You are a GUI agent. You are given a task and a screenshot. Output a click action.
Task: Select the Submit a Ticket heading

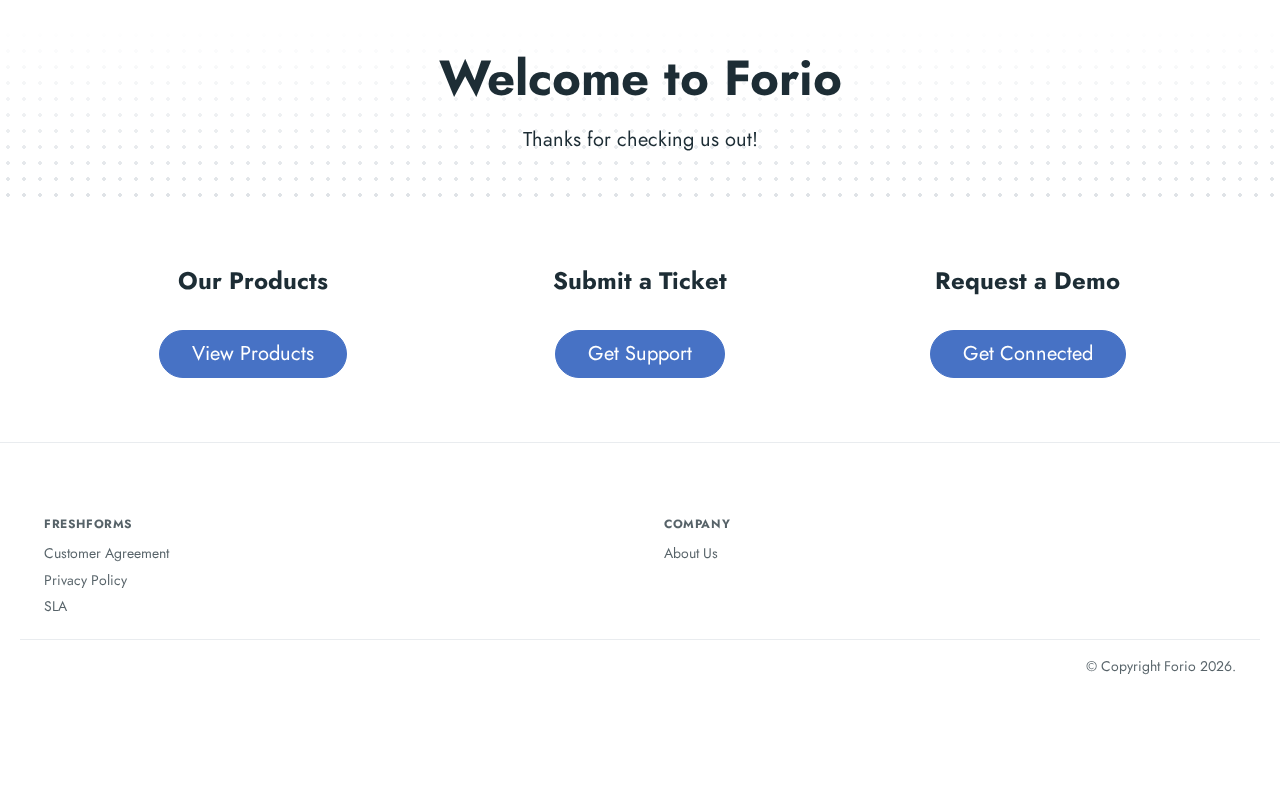[640, 281]
